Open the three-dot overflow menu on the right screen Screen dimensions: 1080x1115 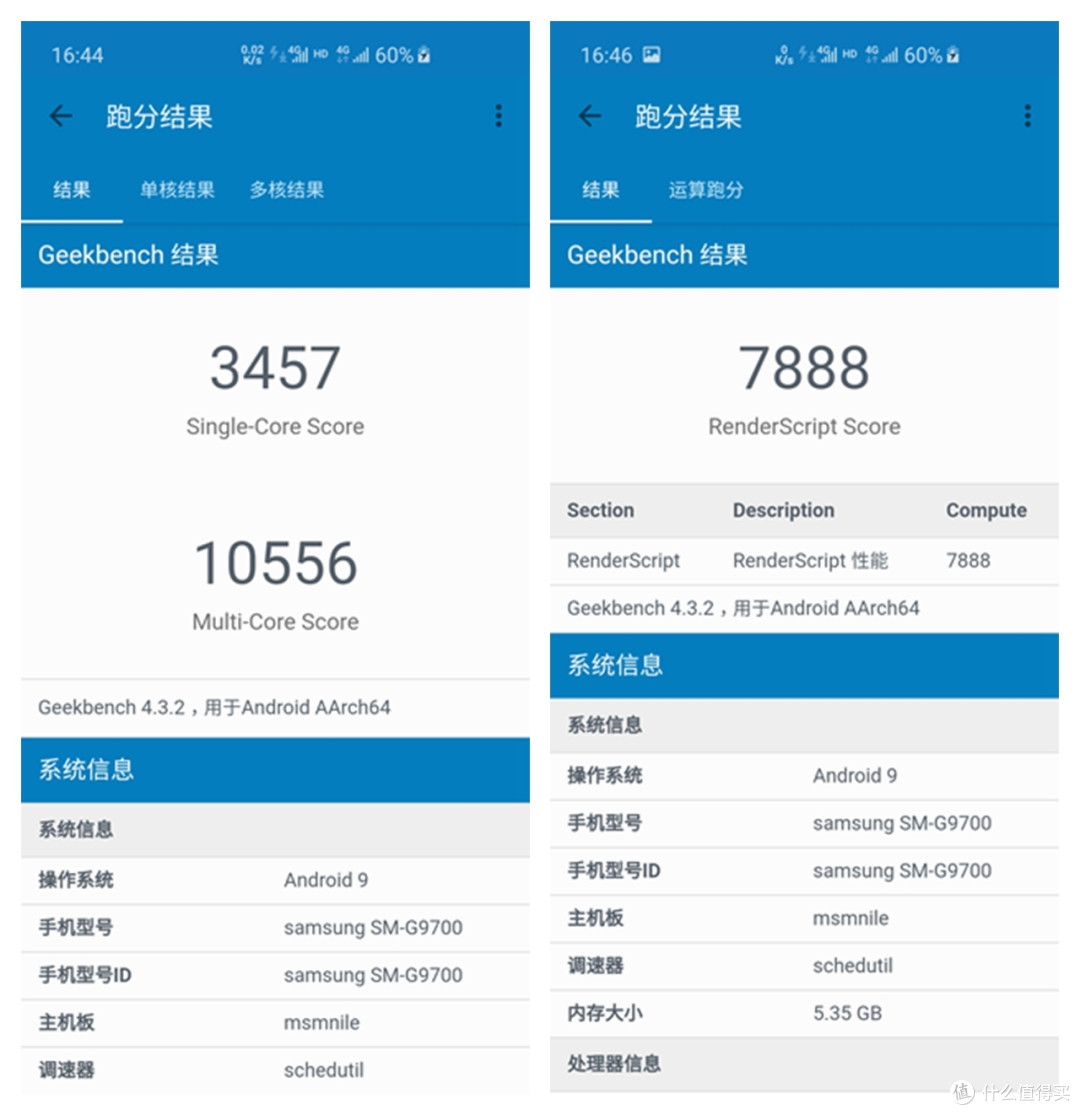[1027, 116]
